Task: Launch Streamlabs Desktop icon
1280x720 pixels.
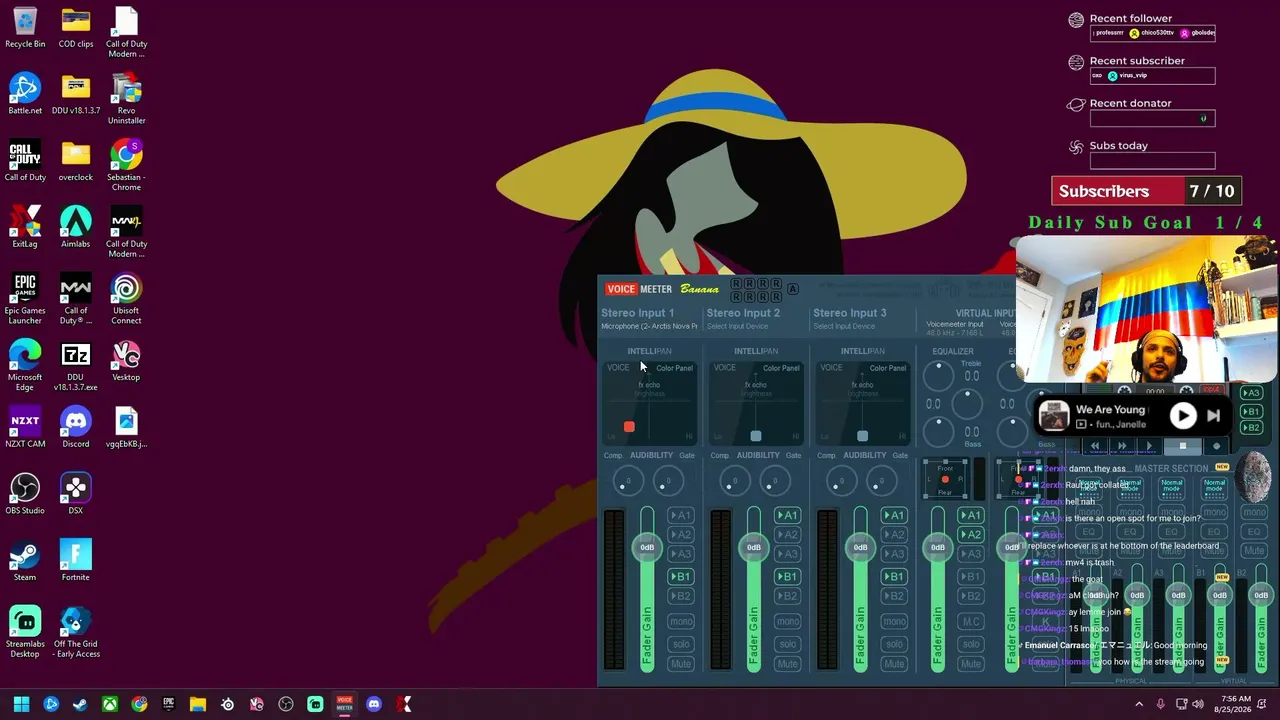Action: [x=25, y=633]
